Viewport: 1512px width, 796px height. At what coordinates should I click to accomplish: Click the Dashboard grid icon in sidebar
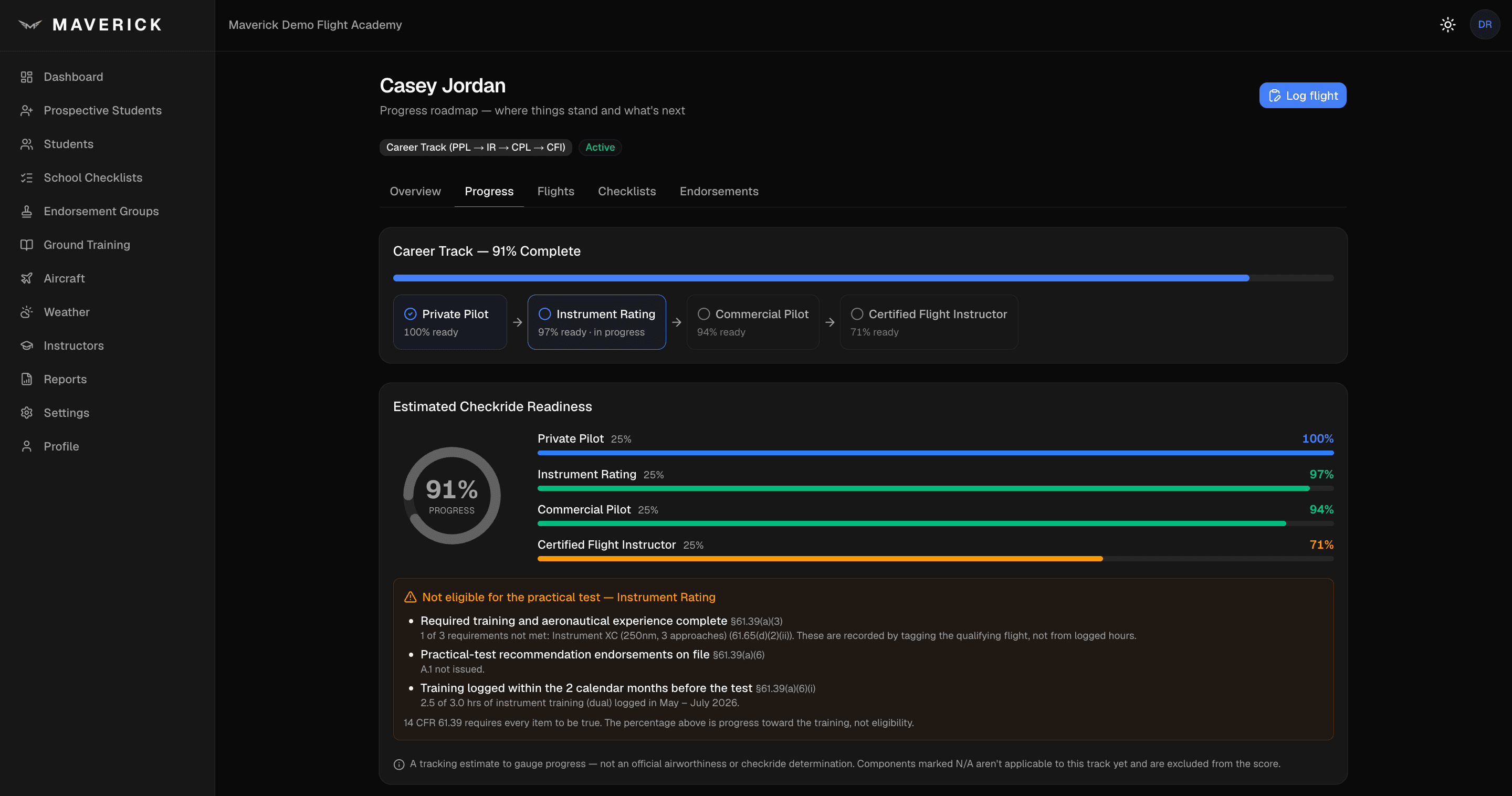(26, 77)
